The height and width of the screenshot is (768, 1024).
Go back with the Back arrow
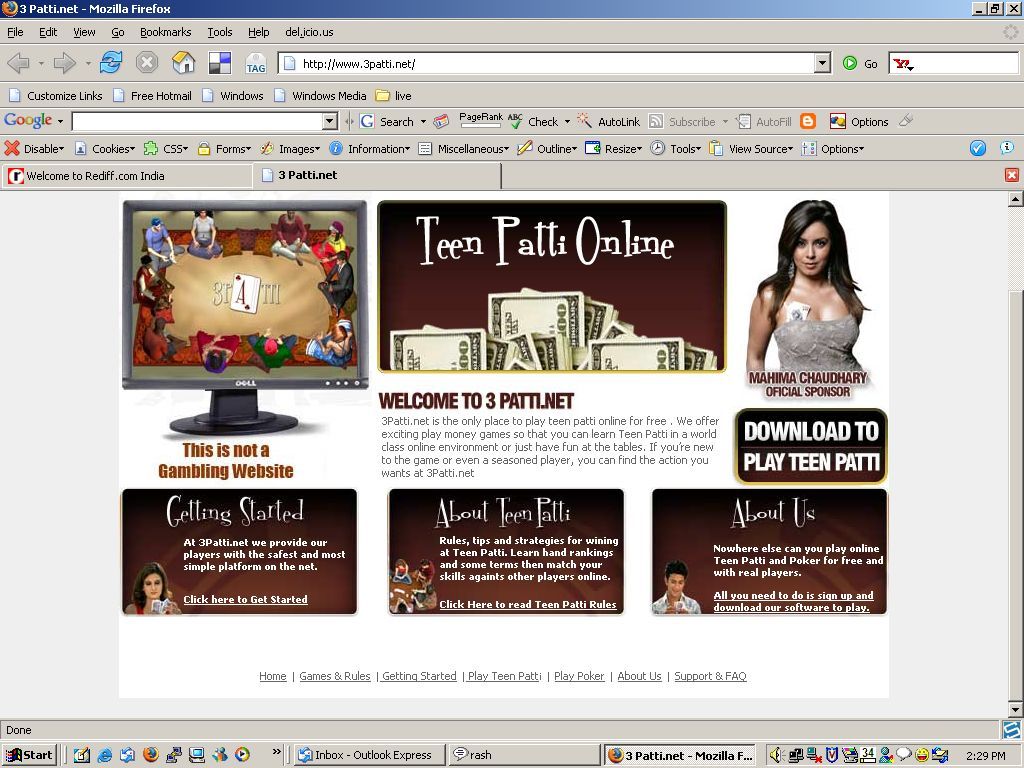pos(18,63)
